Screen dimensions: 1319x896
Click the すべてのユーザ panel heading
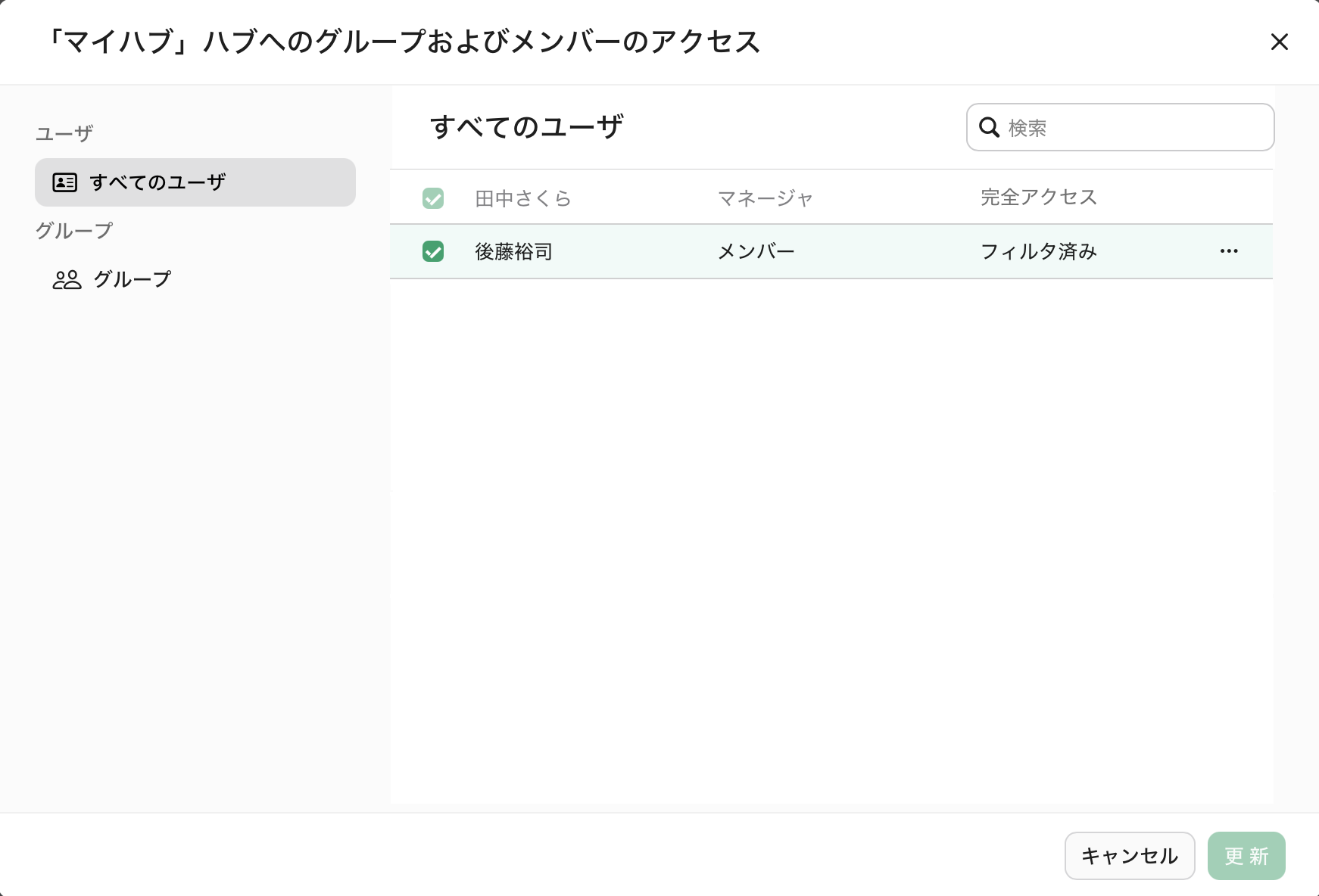tap(526, 126)
